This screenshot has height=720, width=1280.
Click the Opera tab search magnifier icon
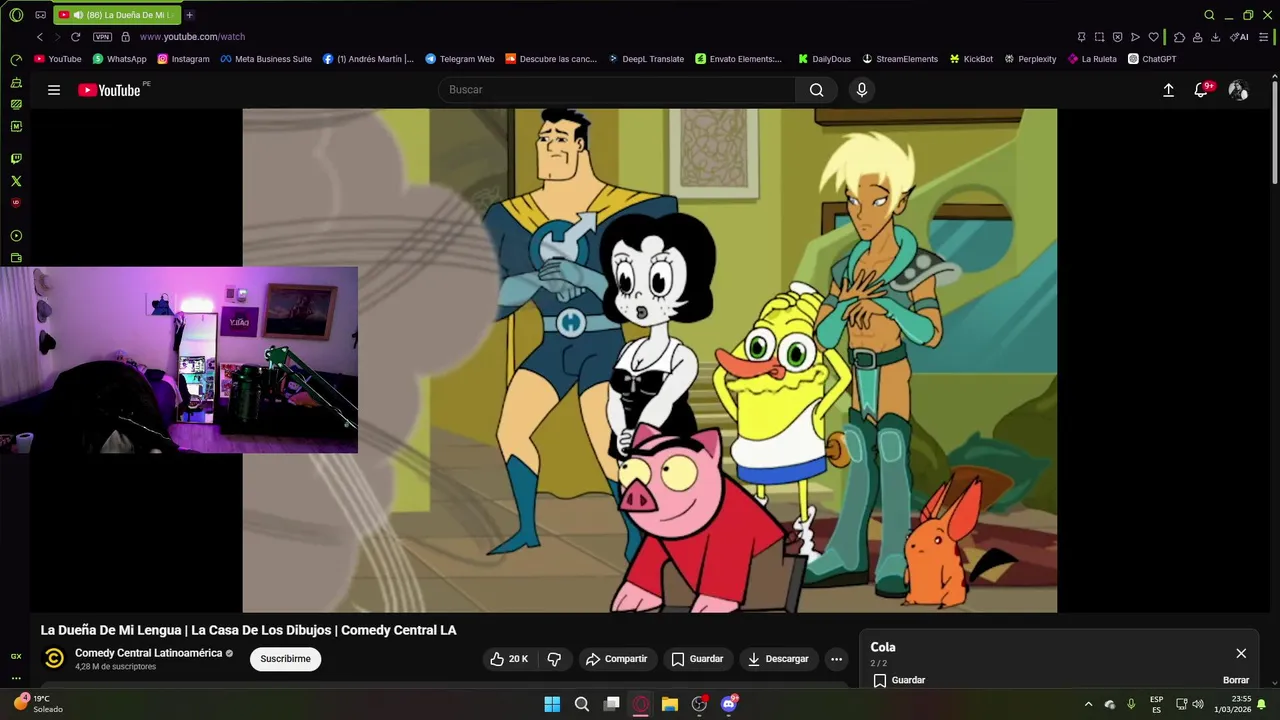[x=1209, y=15]
